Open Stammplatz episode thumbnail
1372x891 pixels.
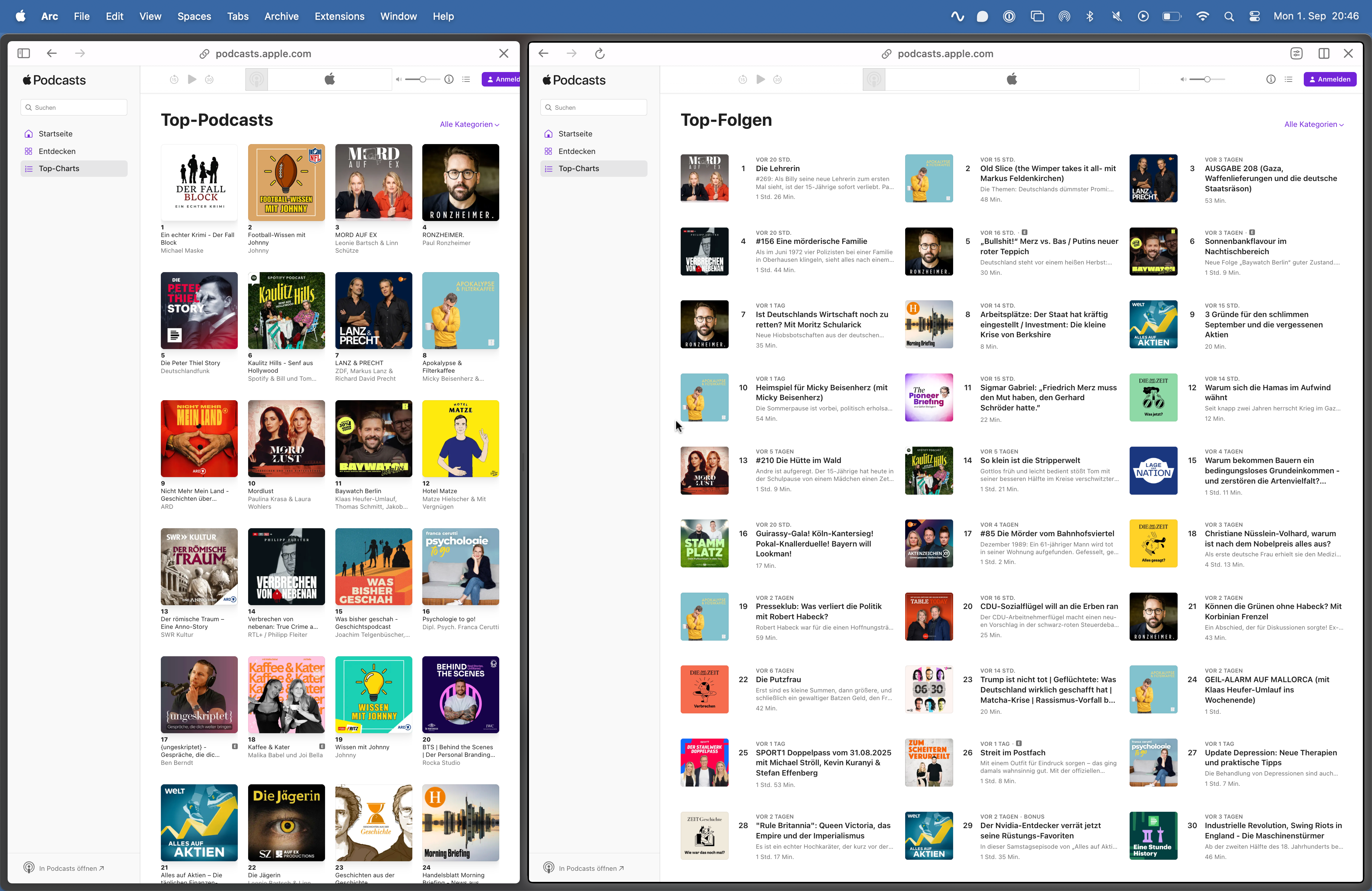(704, 543)
